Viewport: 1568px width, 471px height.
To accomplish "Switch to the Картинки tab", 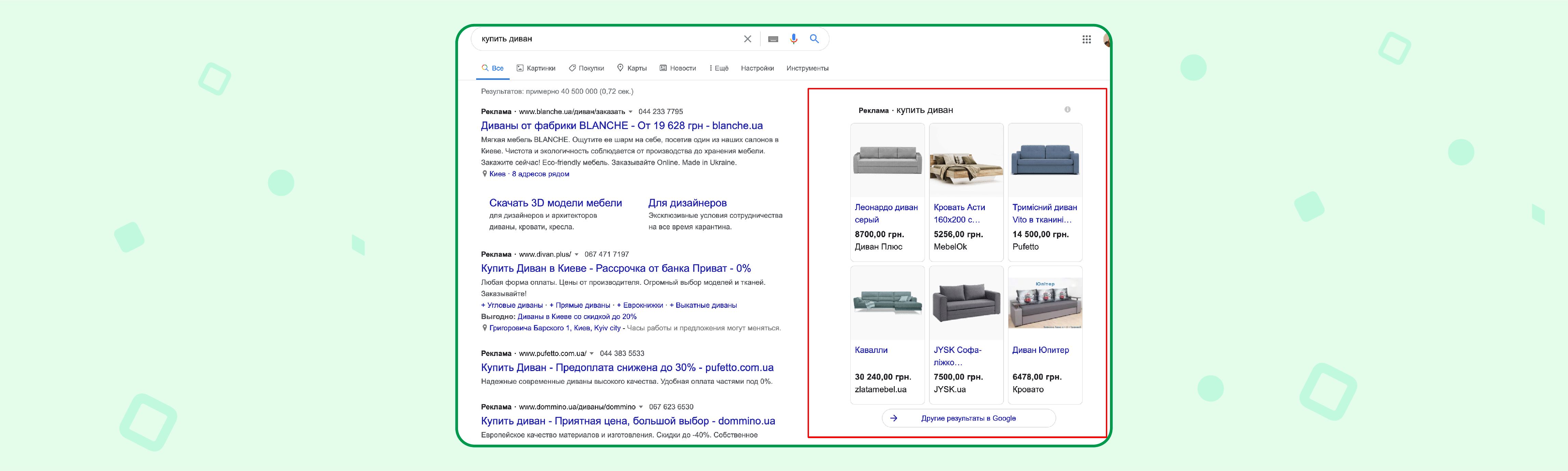I will 536,68.
